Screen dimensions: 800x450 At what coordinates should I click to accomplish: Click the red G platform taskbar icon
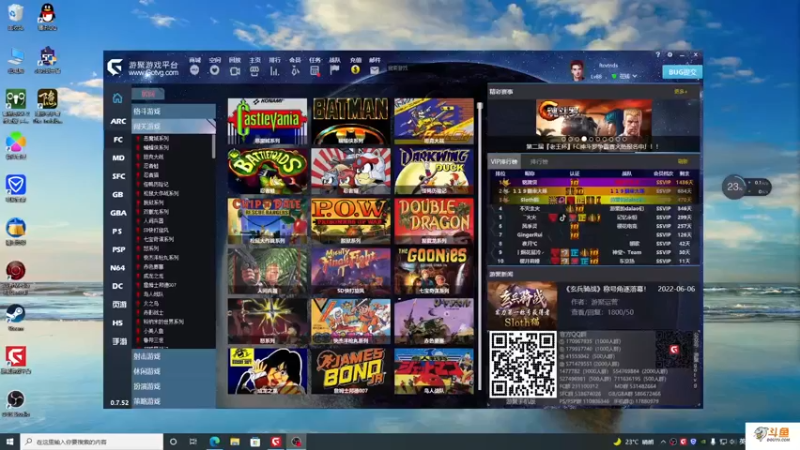point(276,441)
